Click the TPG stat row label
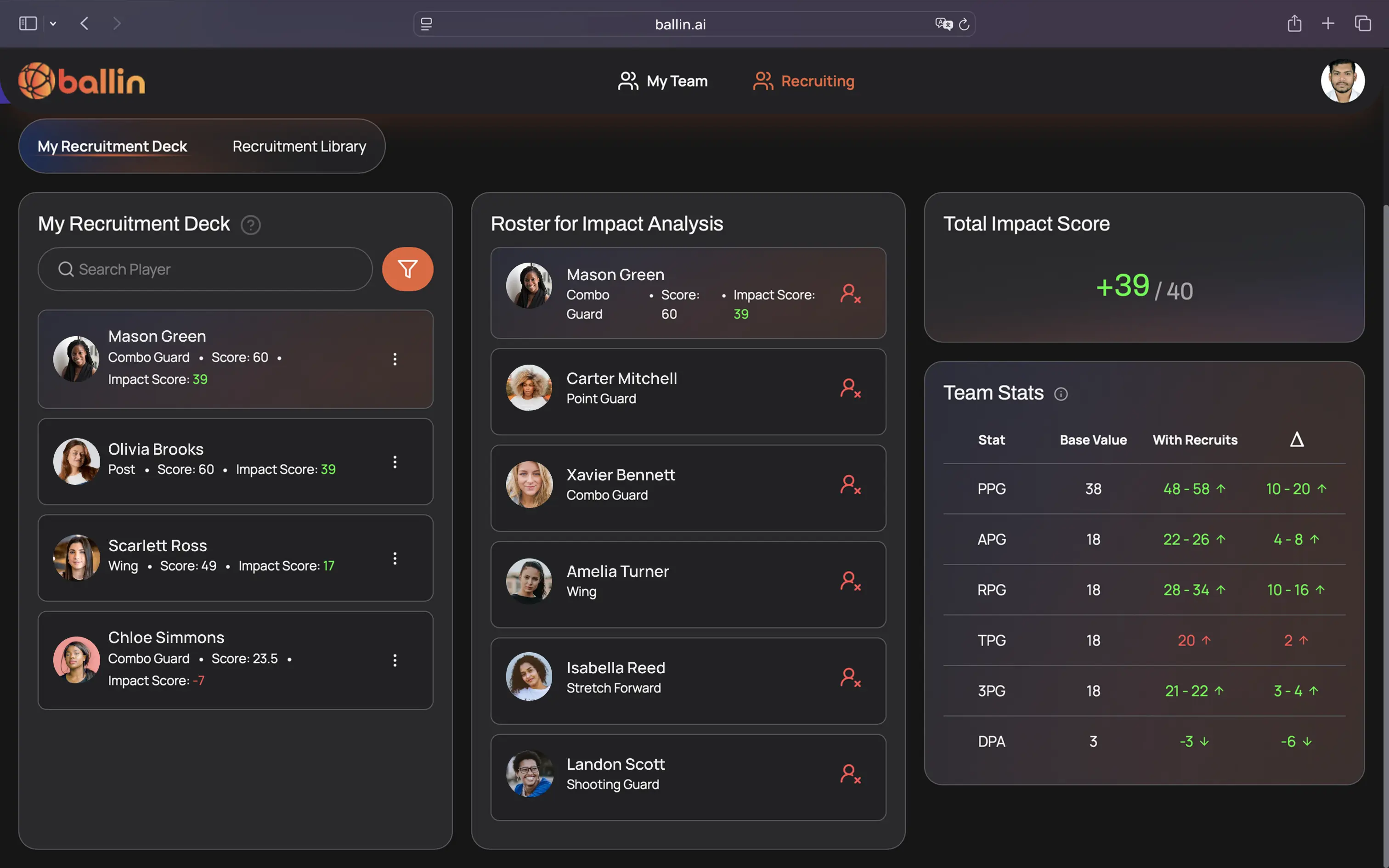The width and height of the screenshot is (1389, 868). click(x=991, y=641)
